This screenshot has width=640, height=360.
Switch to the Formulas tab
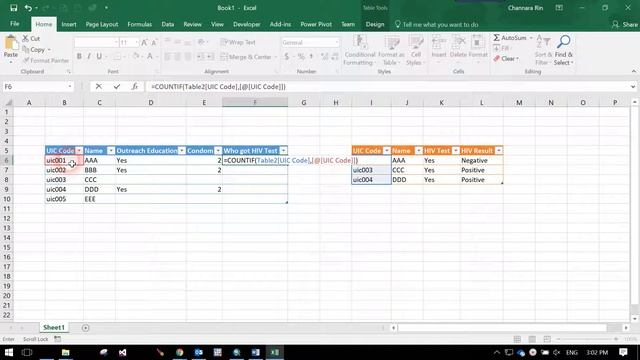point(140,24)
